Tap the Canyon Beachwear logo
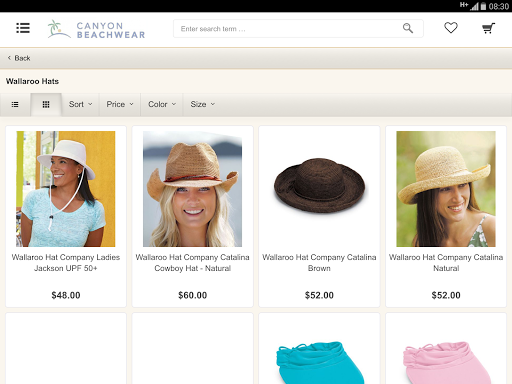Viewport: 512px width, 384px height. (96, 29)
